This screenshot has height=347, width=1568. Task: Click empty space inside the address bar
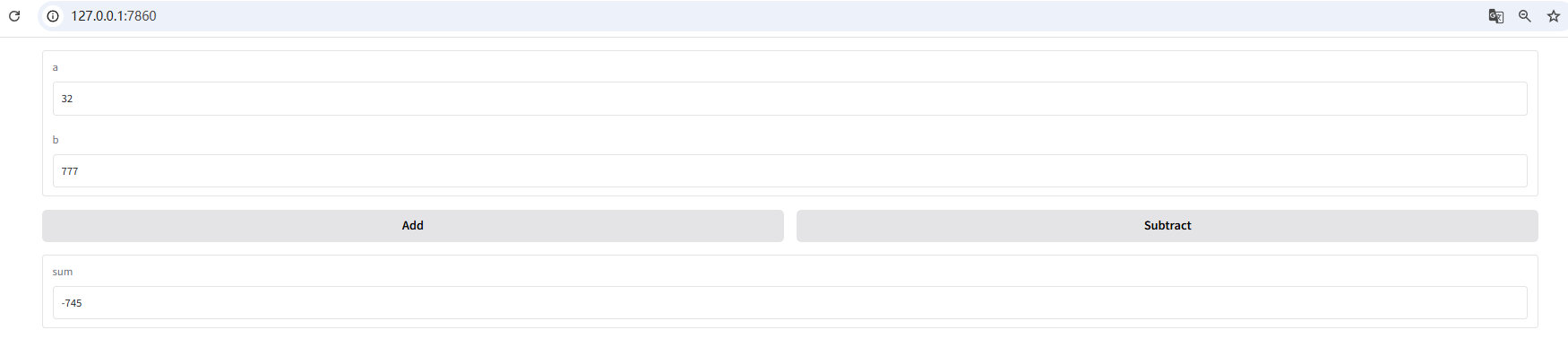point(806,16)
